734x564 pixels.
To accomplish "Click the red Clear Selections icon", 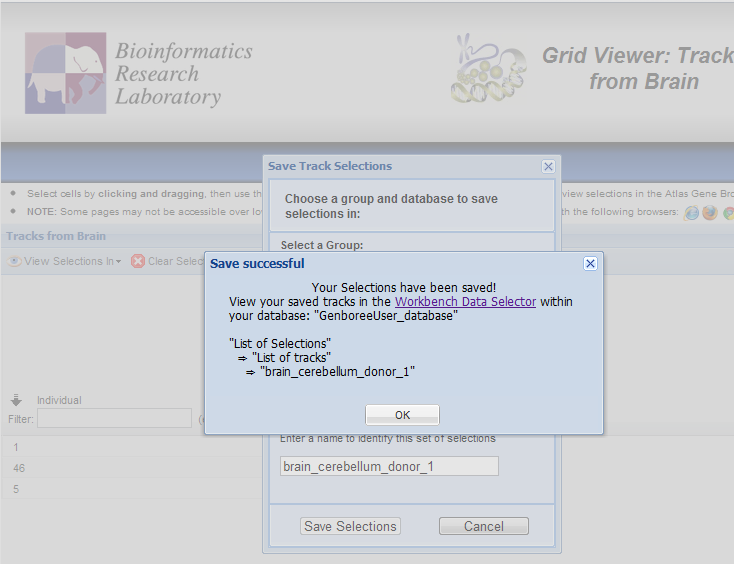I will click(x=139, y=261).
